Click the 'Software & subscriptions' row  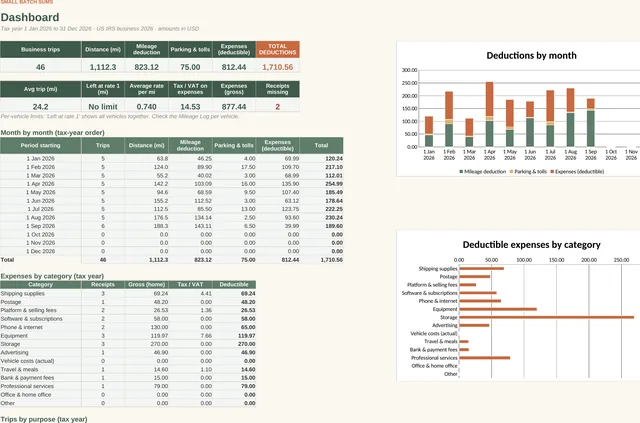coord(128,319)
